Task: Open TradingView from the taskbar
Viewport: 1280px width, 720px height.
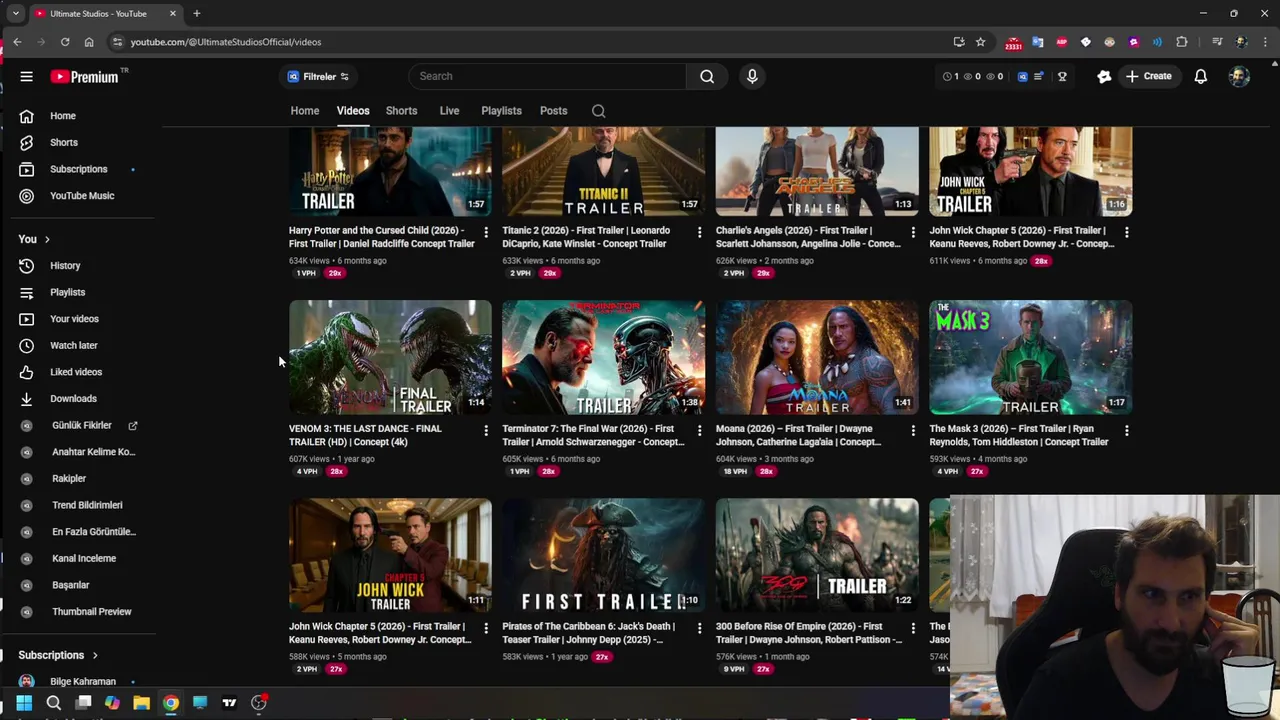Action: [229, 703]
